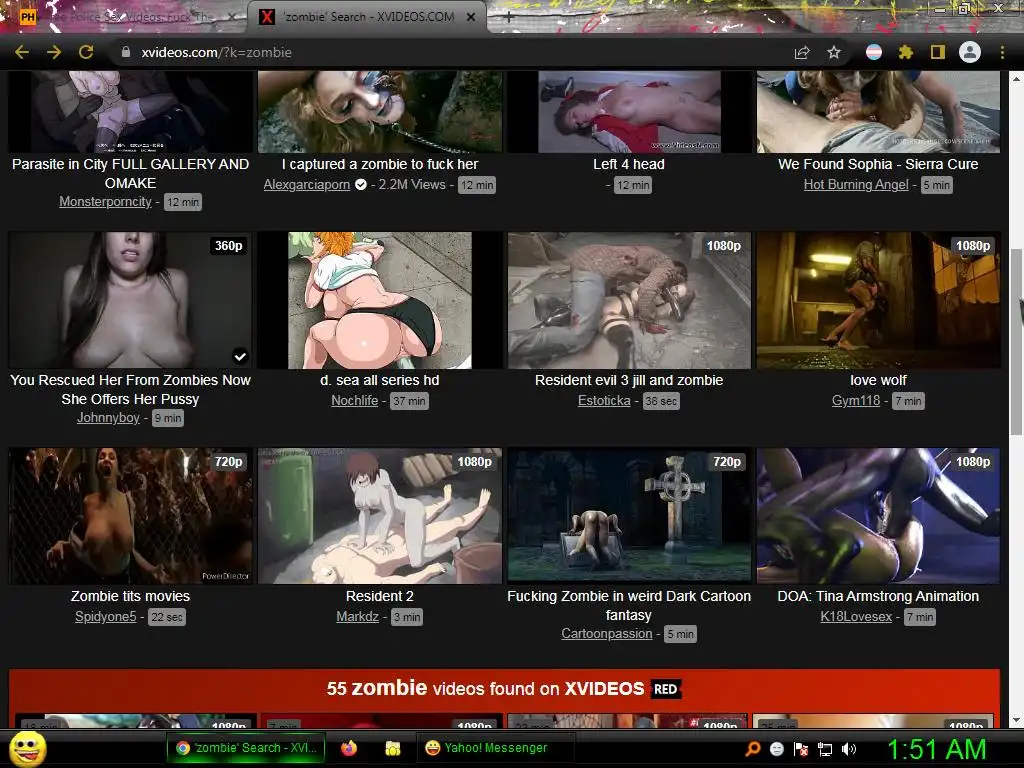This screenshot has height=768, width=1024.
Task: Open the network tray icon
Action: (825, 749)
